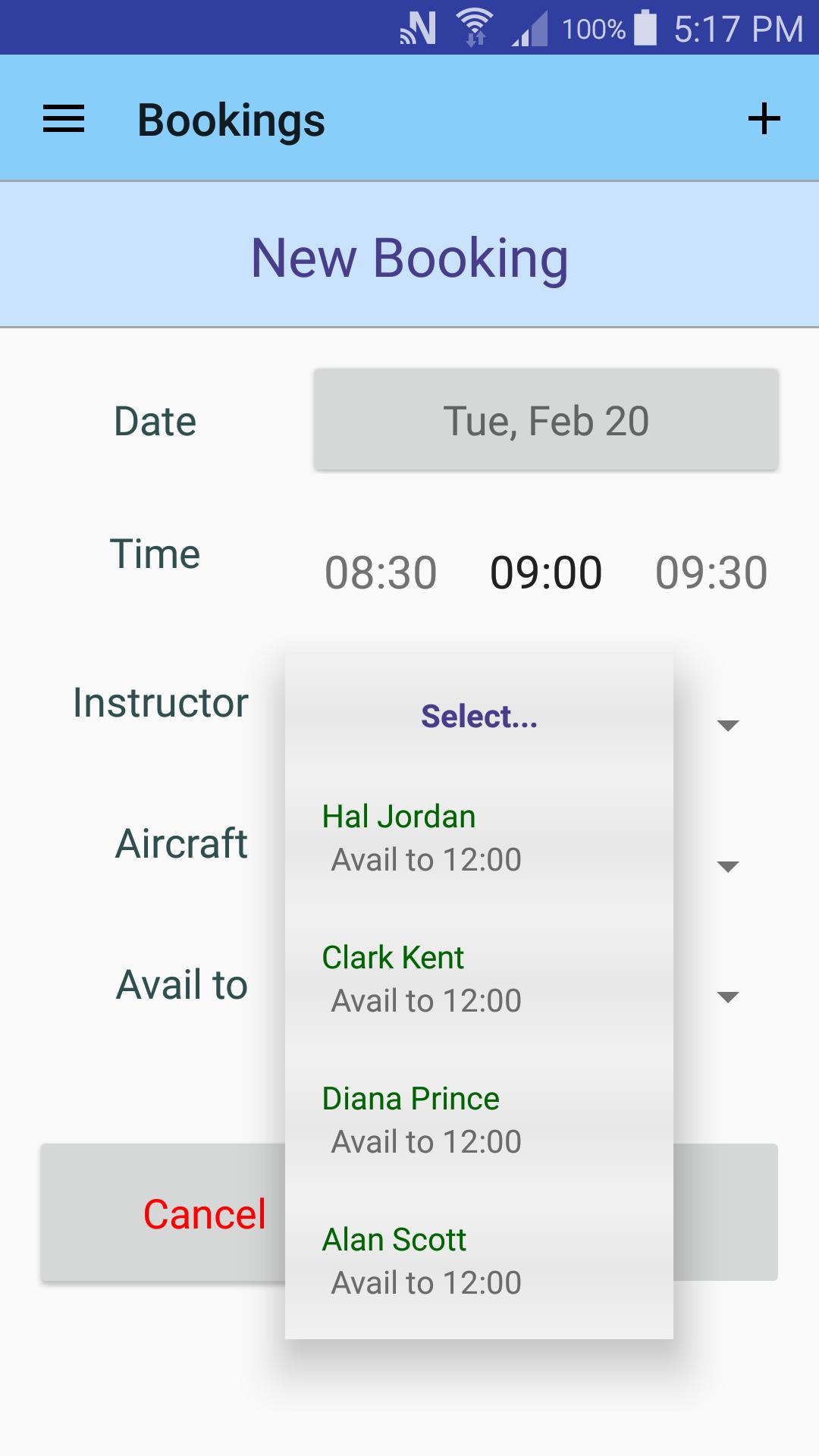Screen dimensions: 819x1456
Task: Expand the Instructor dropdown arrow
Action: (x=728, y=726)
